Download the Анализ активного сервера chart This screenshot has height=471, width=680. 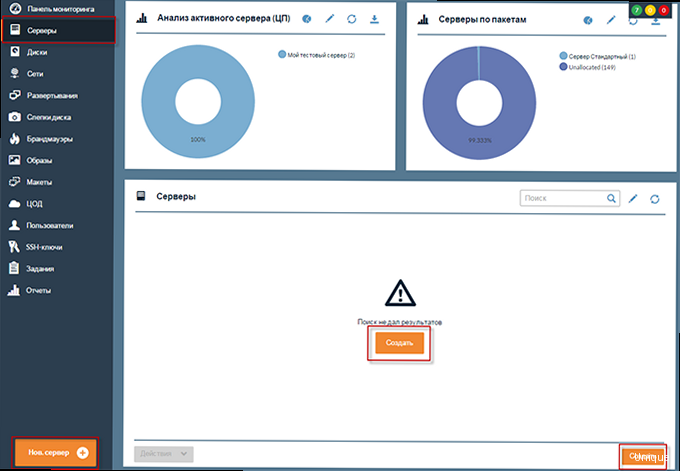(x=374, y=19)
